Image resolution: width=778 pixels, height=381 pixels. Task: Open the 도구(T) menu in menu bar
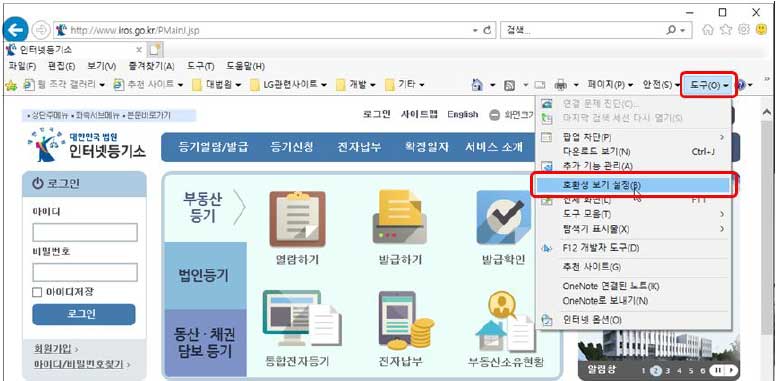tap(201, 66)
